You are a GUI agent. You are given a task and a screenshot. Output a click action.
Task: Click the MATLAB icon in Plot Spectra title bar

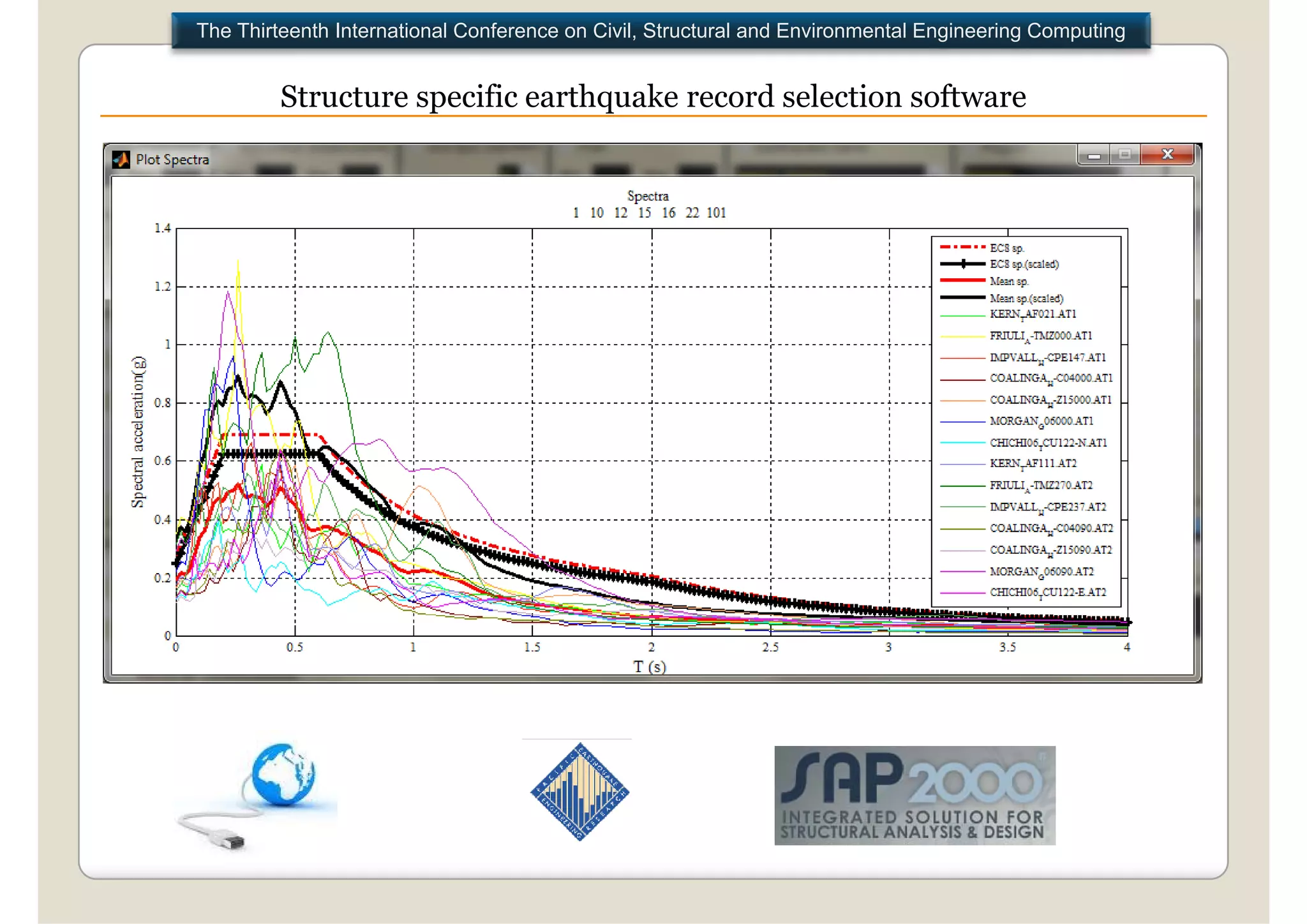click(x=121, y=160)
